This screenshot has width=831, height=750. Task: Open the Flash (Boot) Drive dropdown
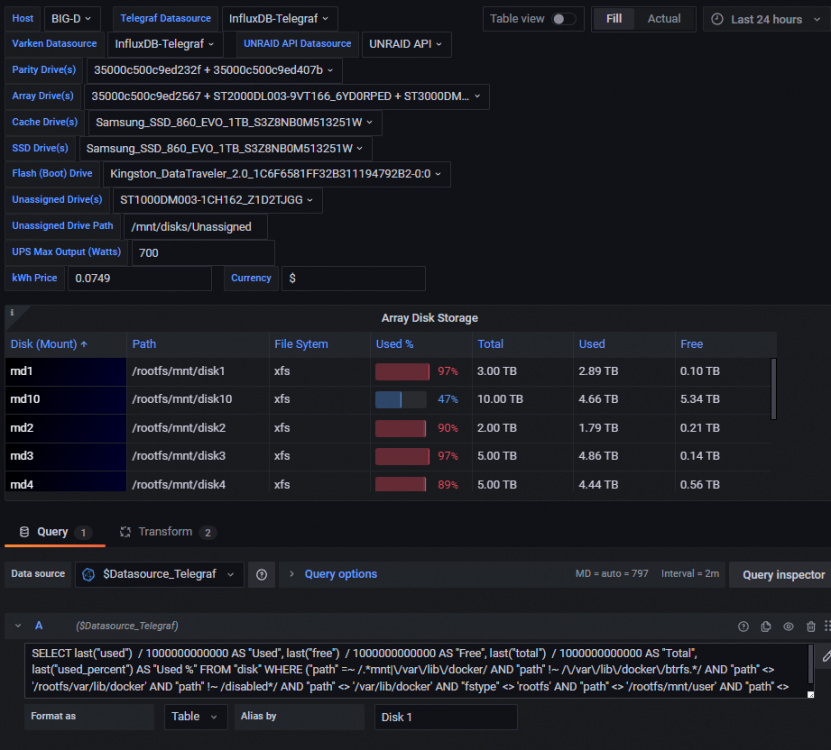point(276,174)
